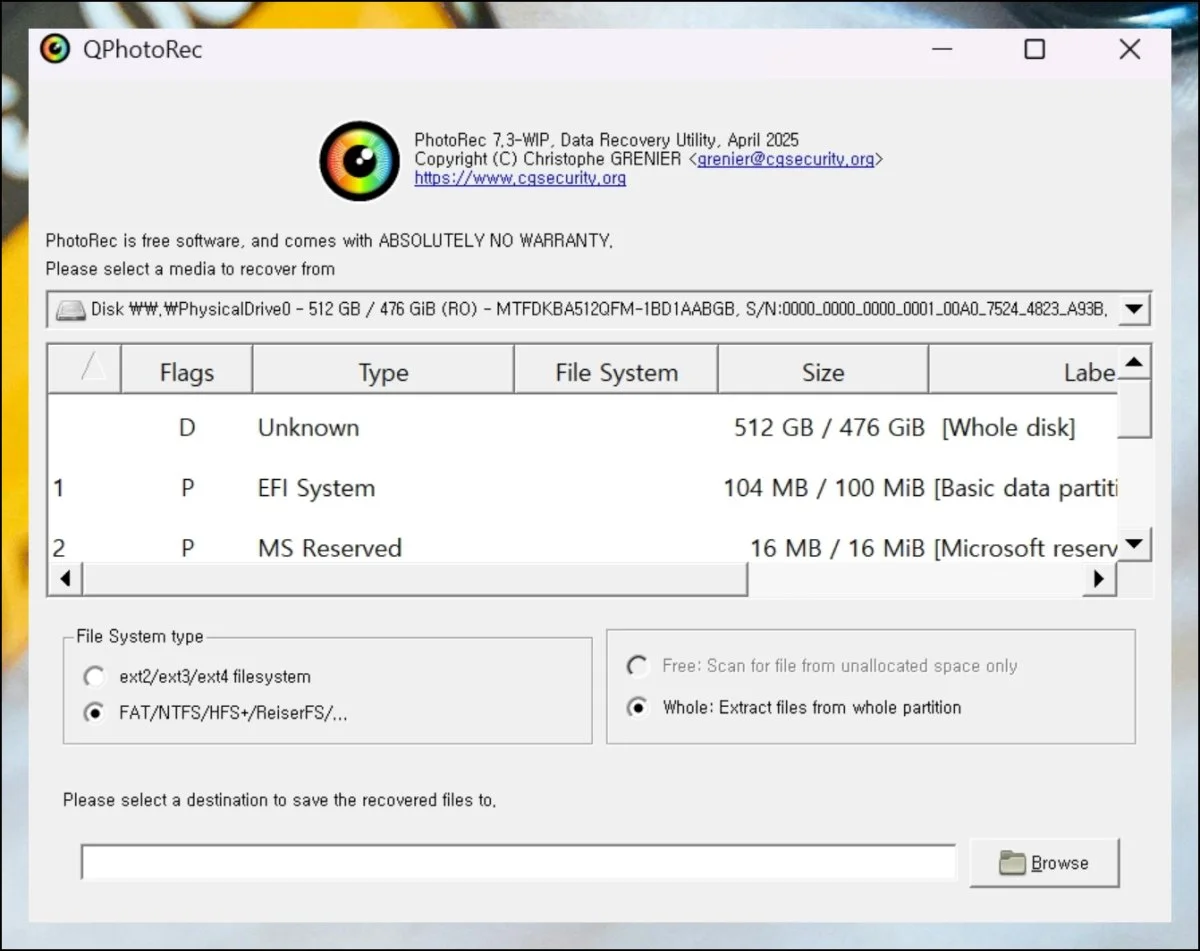Screen dimensions: 1200x951
Task: Select FAT/NTFS/HFS+/ReiserFS option
Action: point(94,714)
